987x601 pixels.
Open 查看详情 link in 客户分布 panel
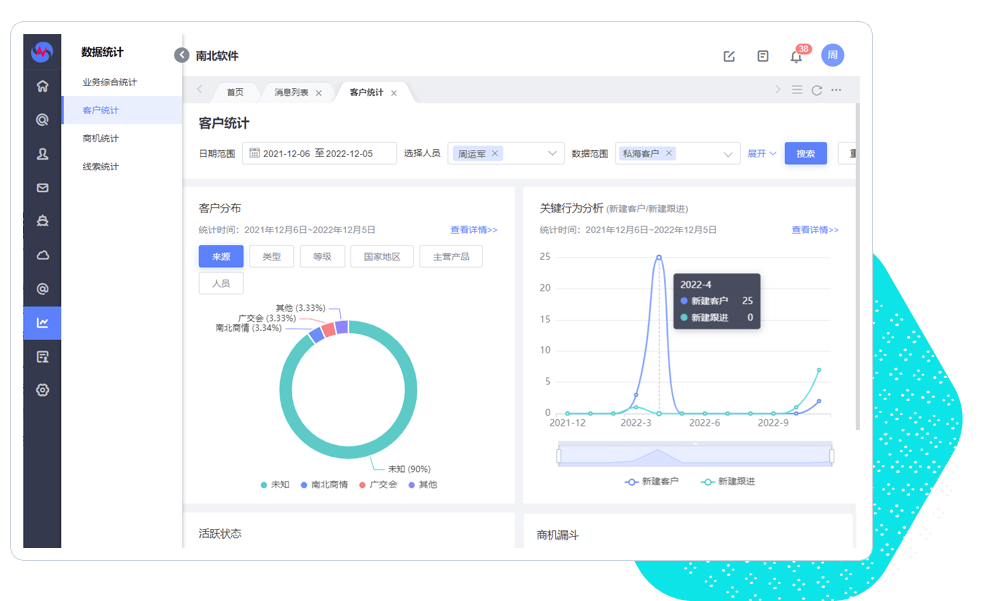click(x=473, y=230)
